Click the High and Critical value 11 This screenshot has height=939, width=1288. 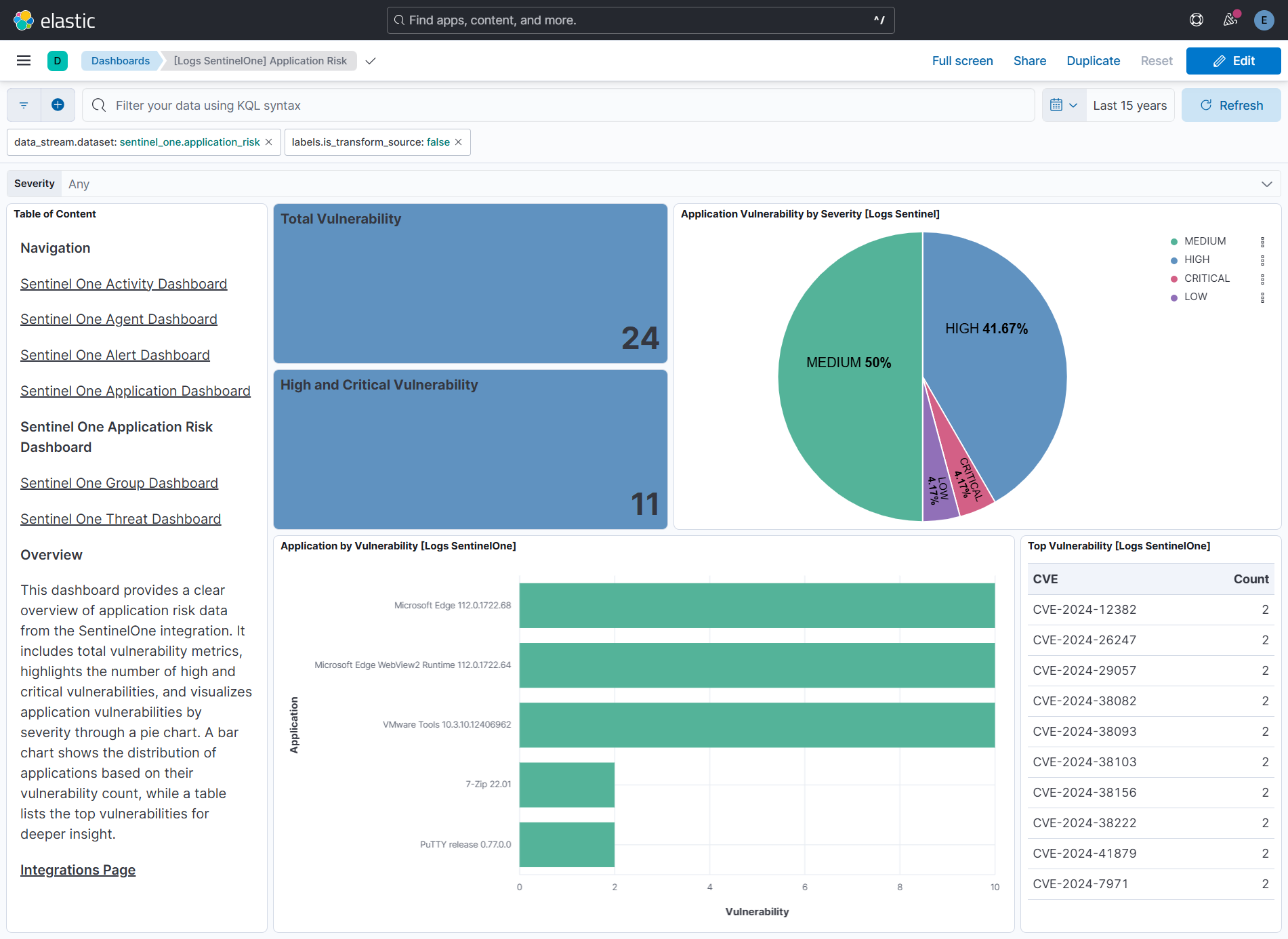[x=644, y=504]
